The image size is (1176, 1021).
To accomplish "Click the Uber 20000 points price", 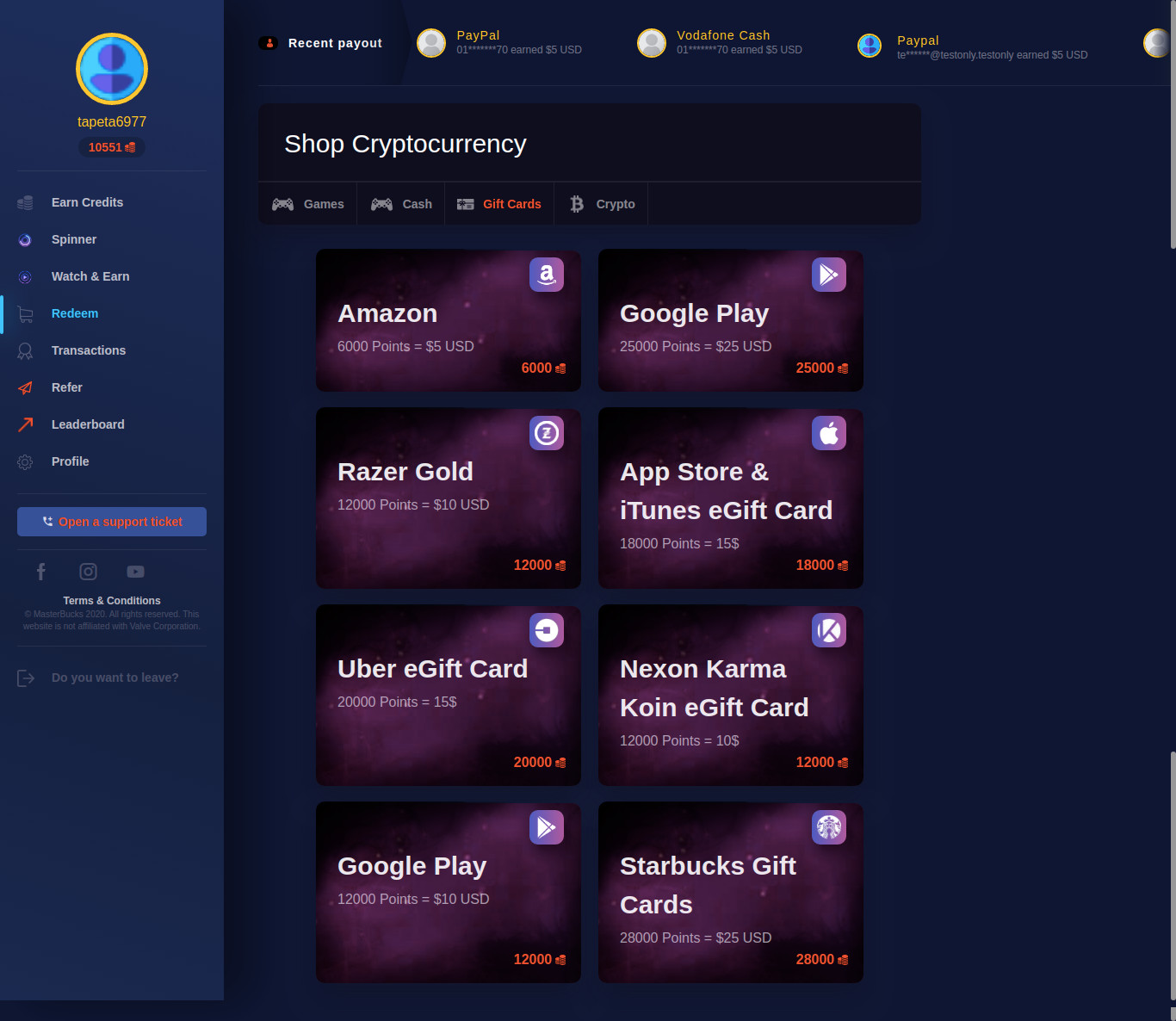I will [x=540, y=762].
